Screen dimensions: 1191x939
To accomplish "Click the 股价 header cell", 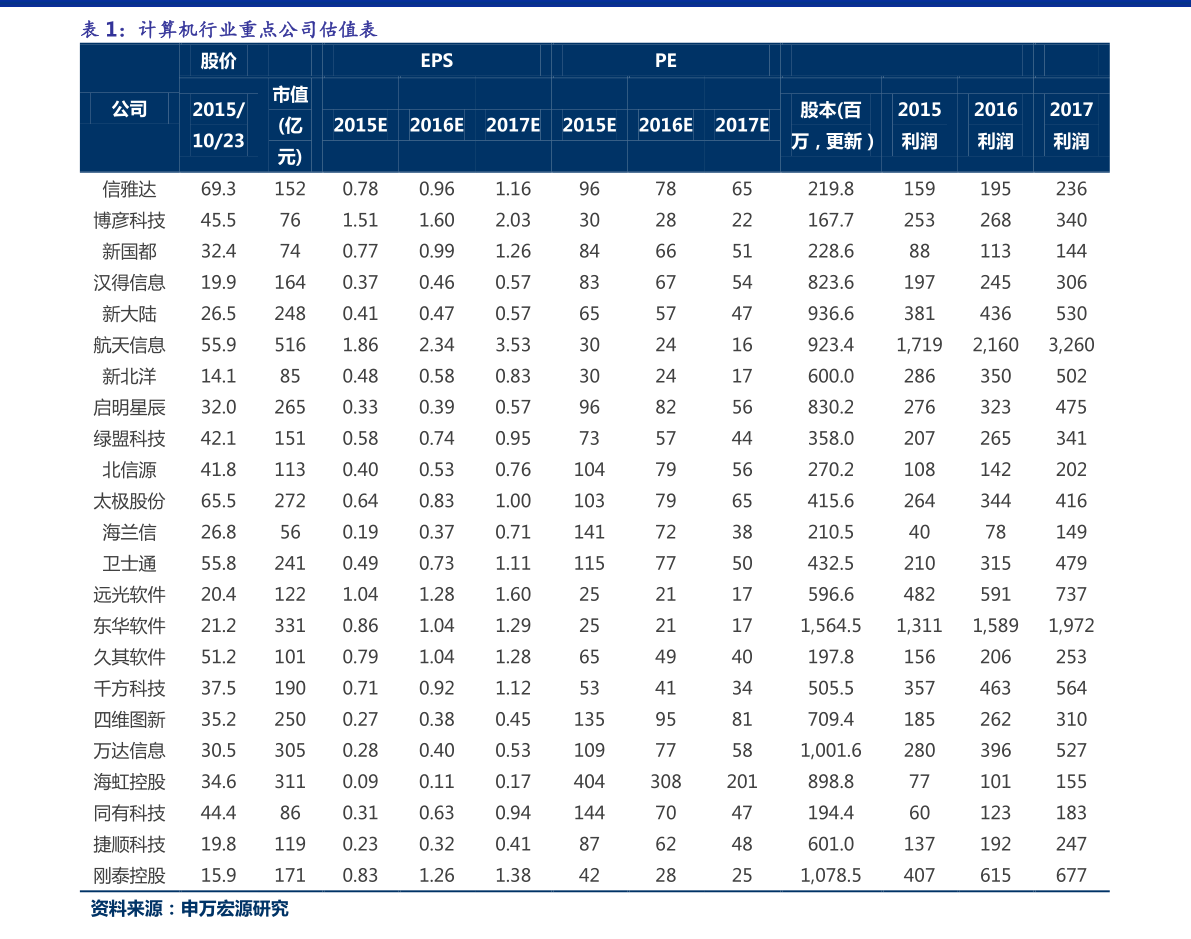I will (x=218, y=61).
